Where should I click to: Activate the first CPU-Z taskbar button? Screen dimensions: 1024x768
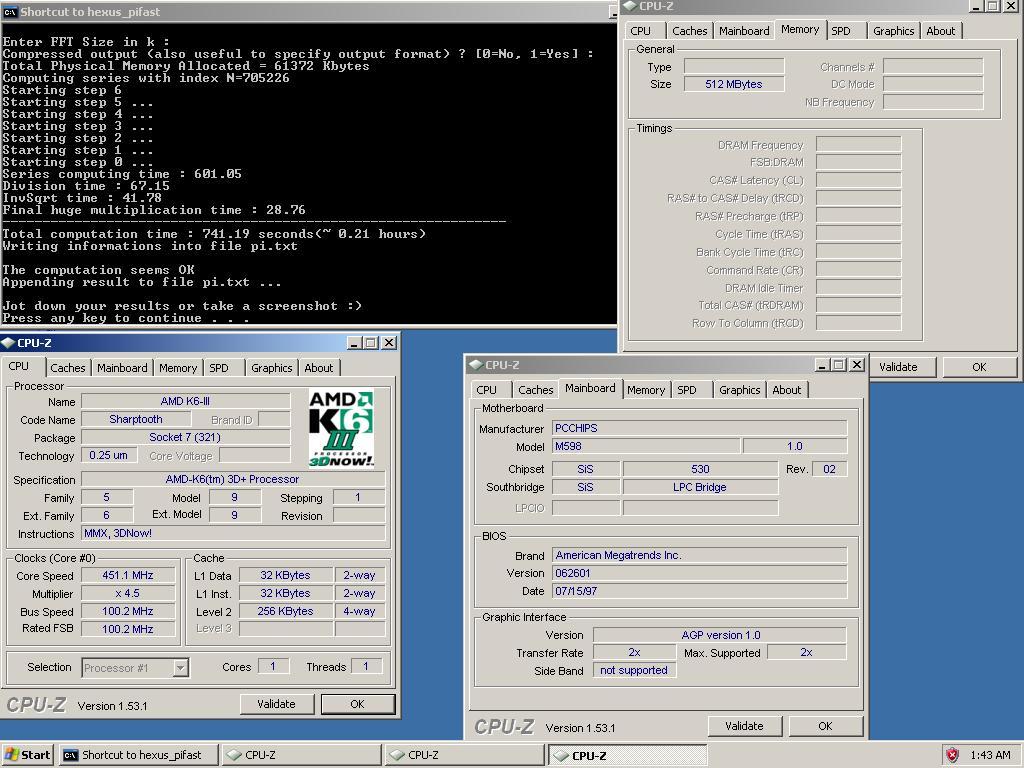pyautogui.click(x=301, y=755)
